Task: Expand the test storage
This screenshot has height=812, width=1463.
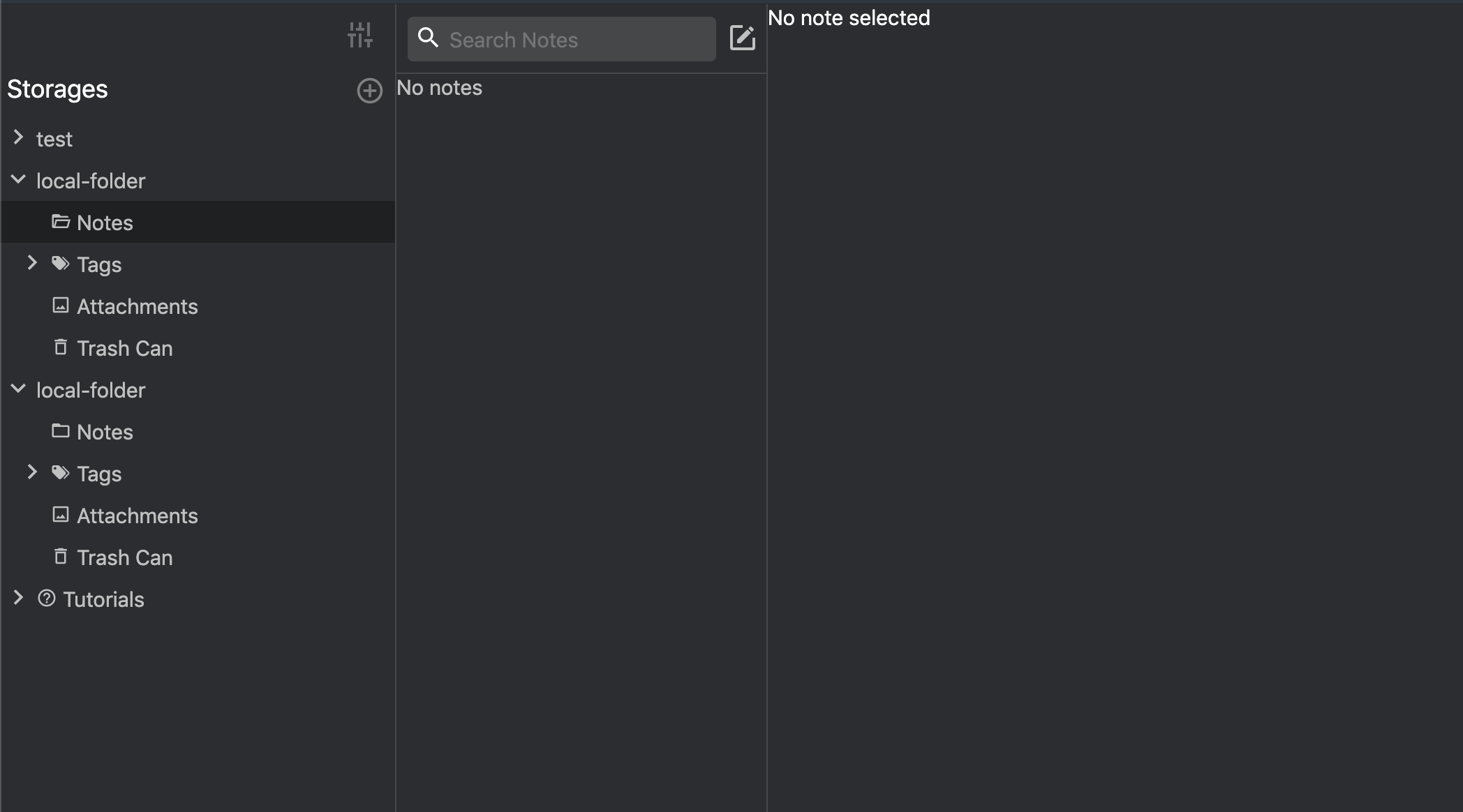Action: click(x=17, y=137)
